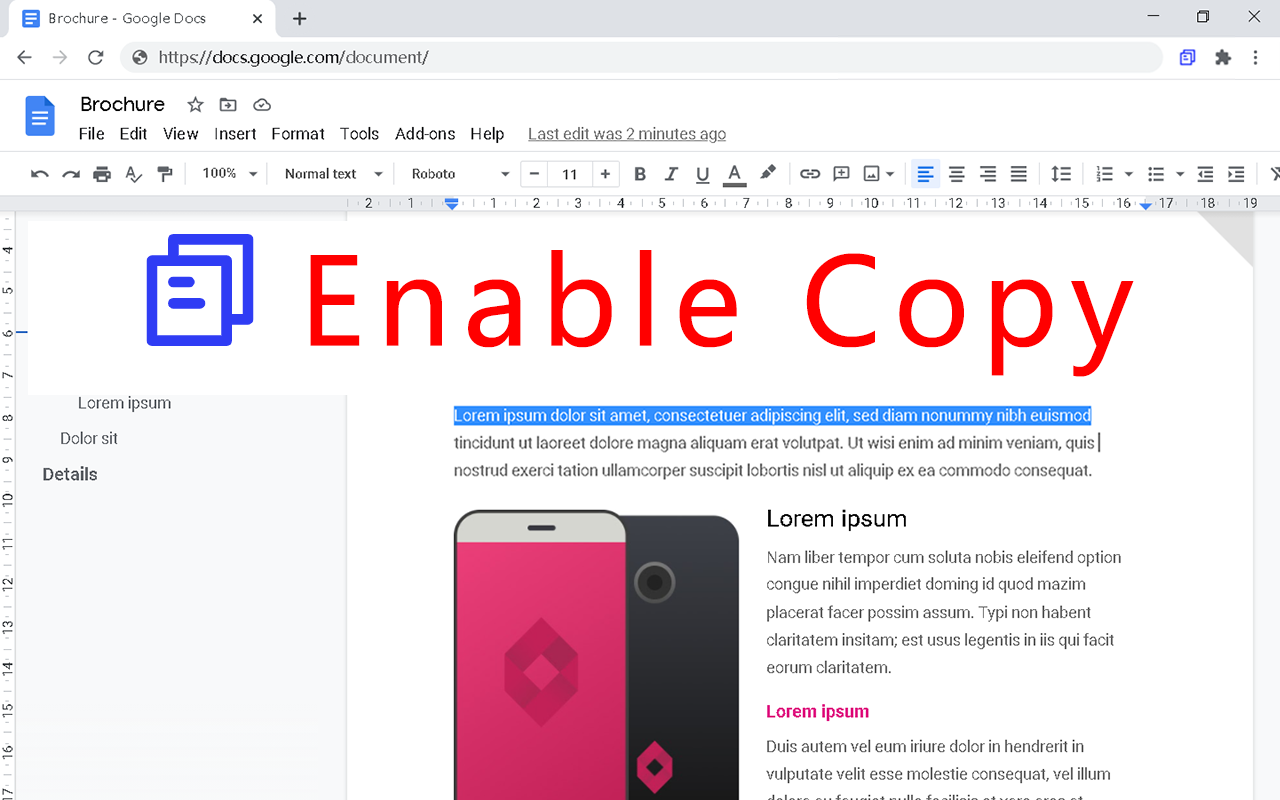Screen dimensions: 1280x800
Task: Add a comment using the toolbar icon
Action: (x=841, y=174)
